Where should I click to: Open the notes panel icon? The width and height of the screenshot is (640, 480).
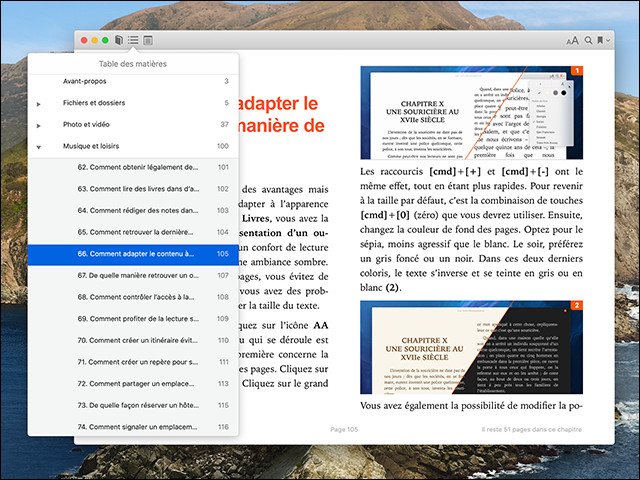148,40
